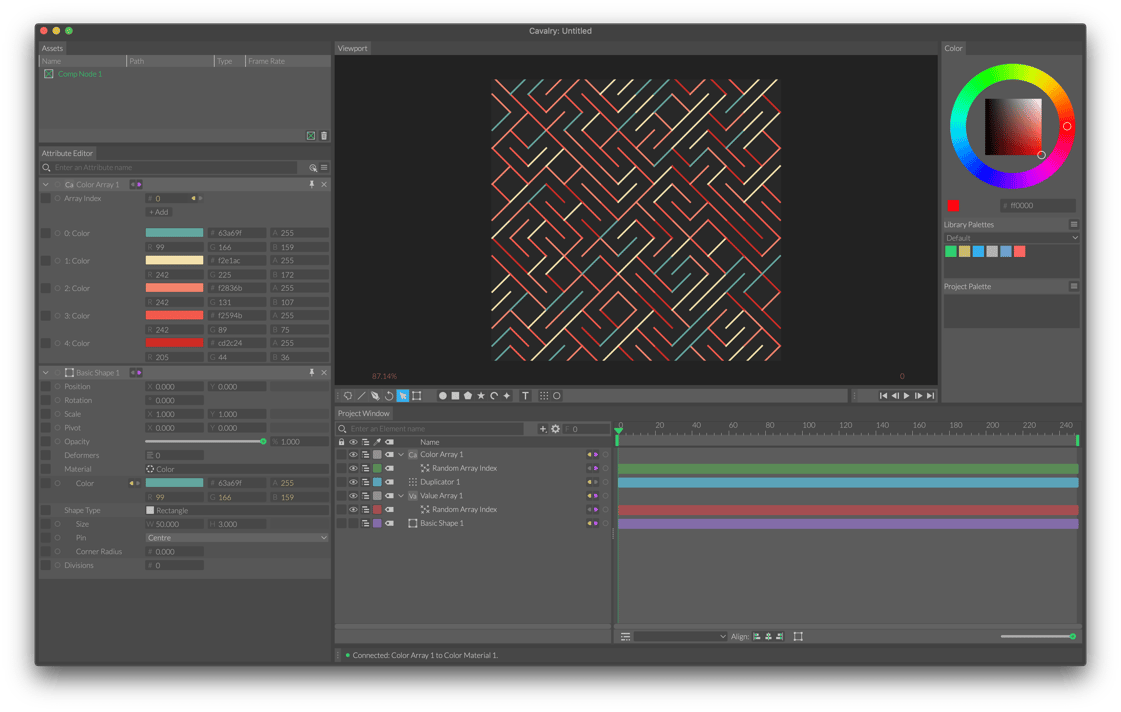Select the Project Window tab
The image size is (1121, 712).
click(364, 413)
